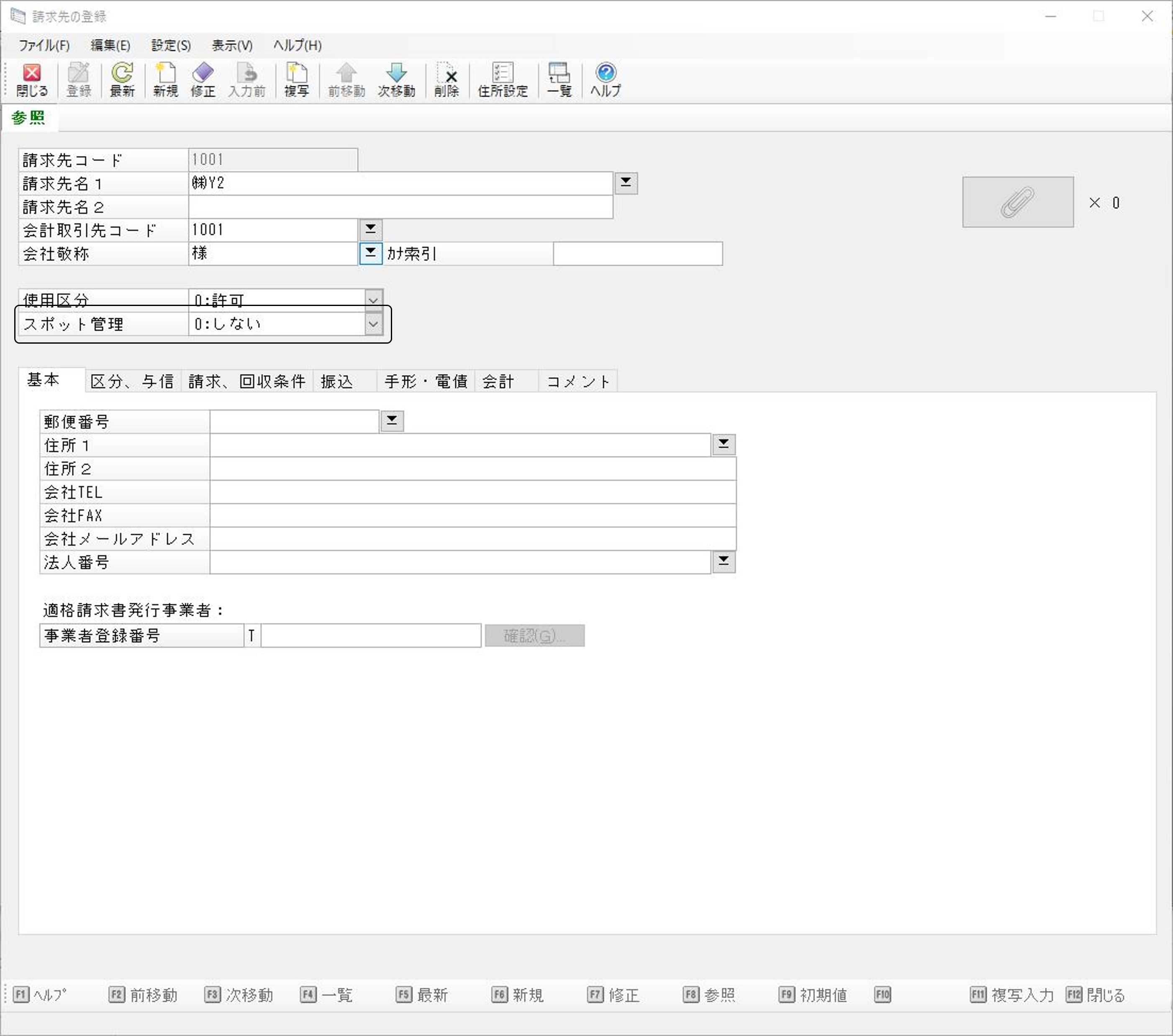Switch to the 請求、回収条件 tab
The width and height of the screenshot is (1173, 1036).
(247, 381)
